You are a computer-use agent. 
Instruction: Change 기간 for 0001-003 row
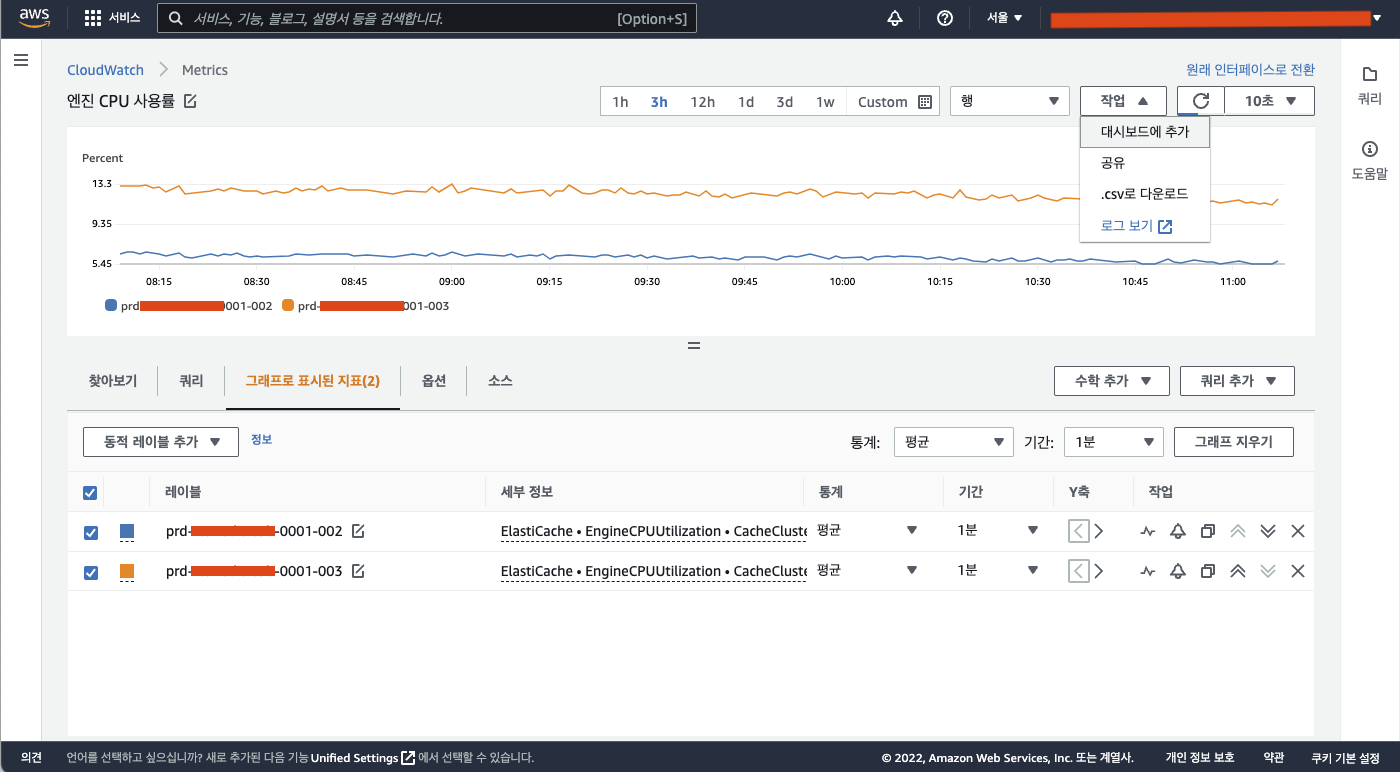click(x=998, y=570)
